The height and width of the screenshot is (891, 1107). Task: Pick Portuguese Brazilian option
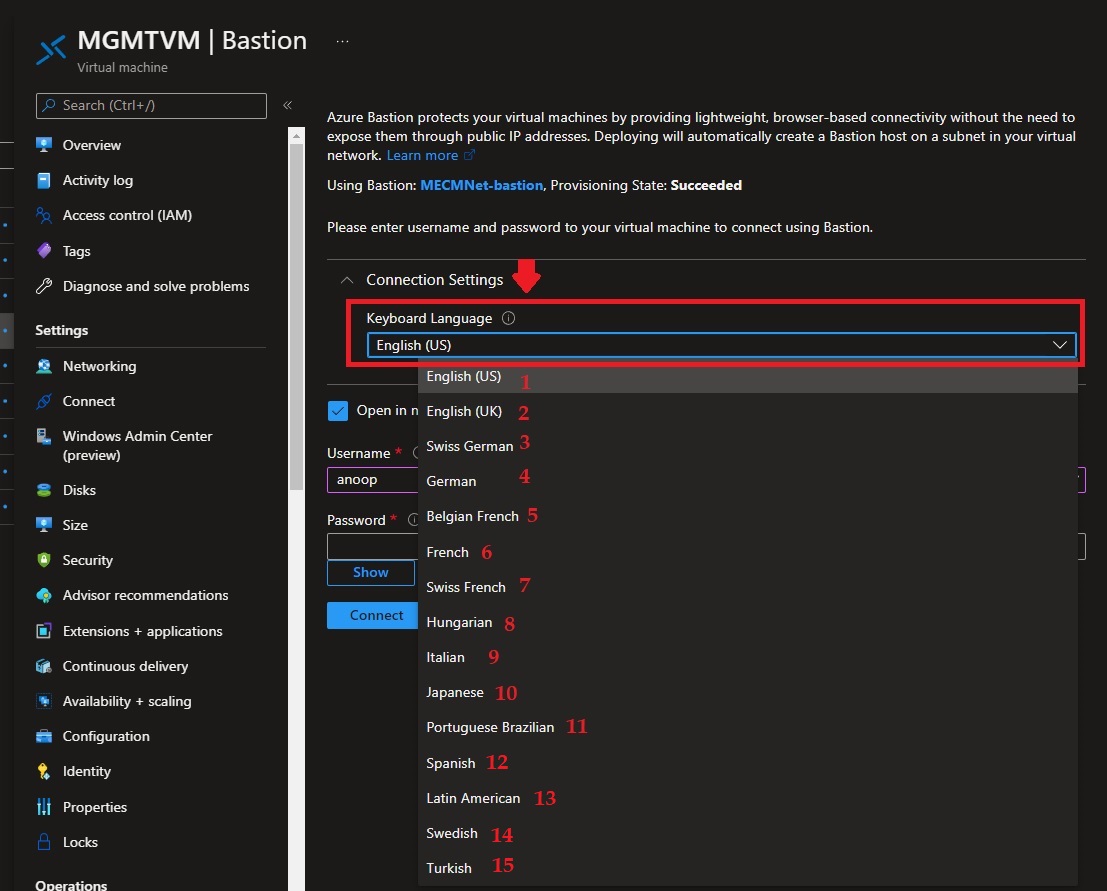(748, 727)
